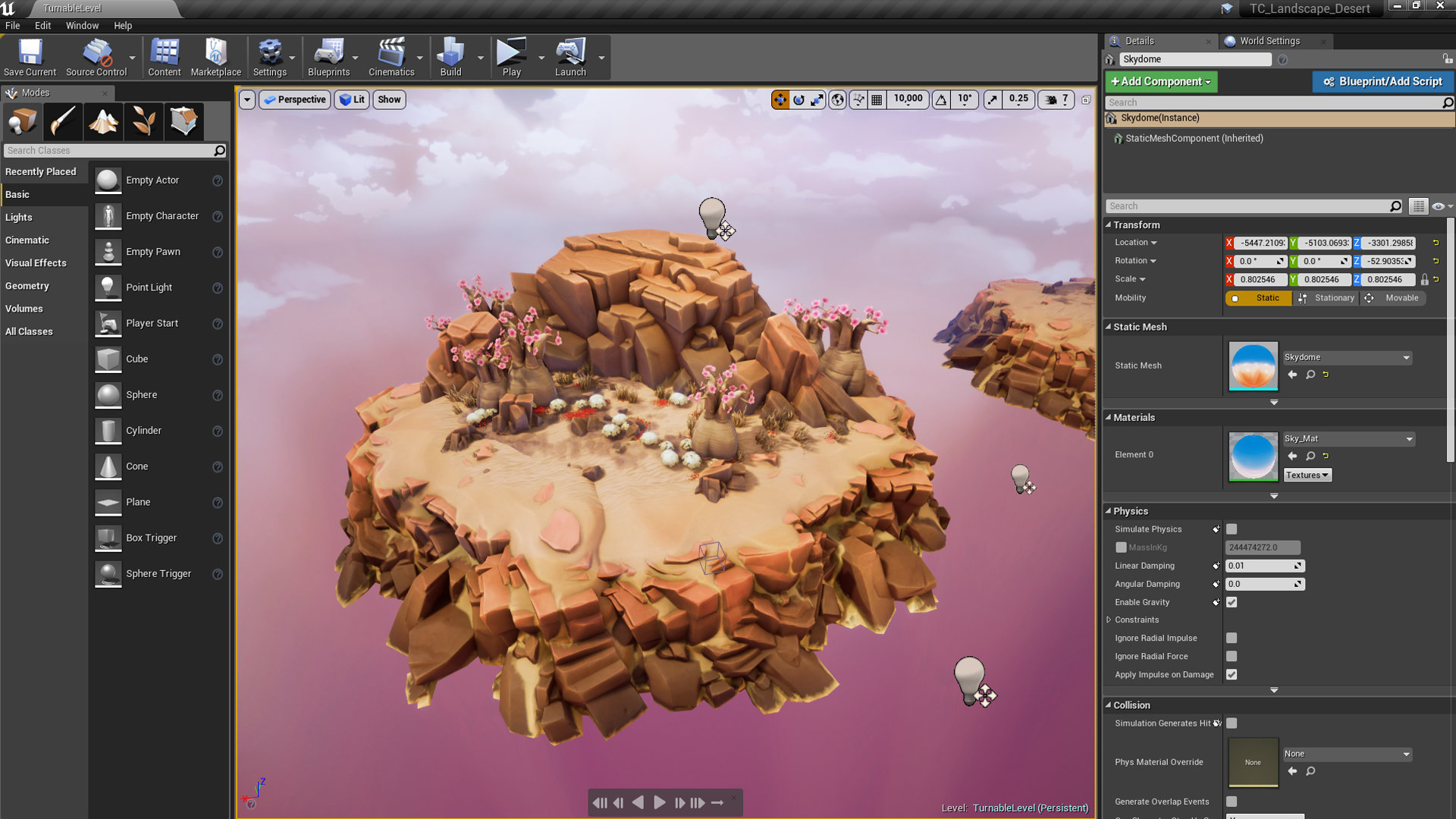Image resolution: width=1456 pixels, height=819 pixels.
Task: Open the Textures dropdown under Sky_Mat
Action: 1307,475
